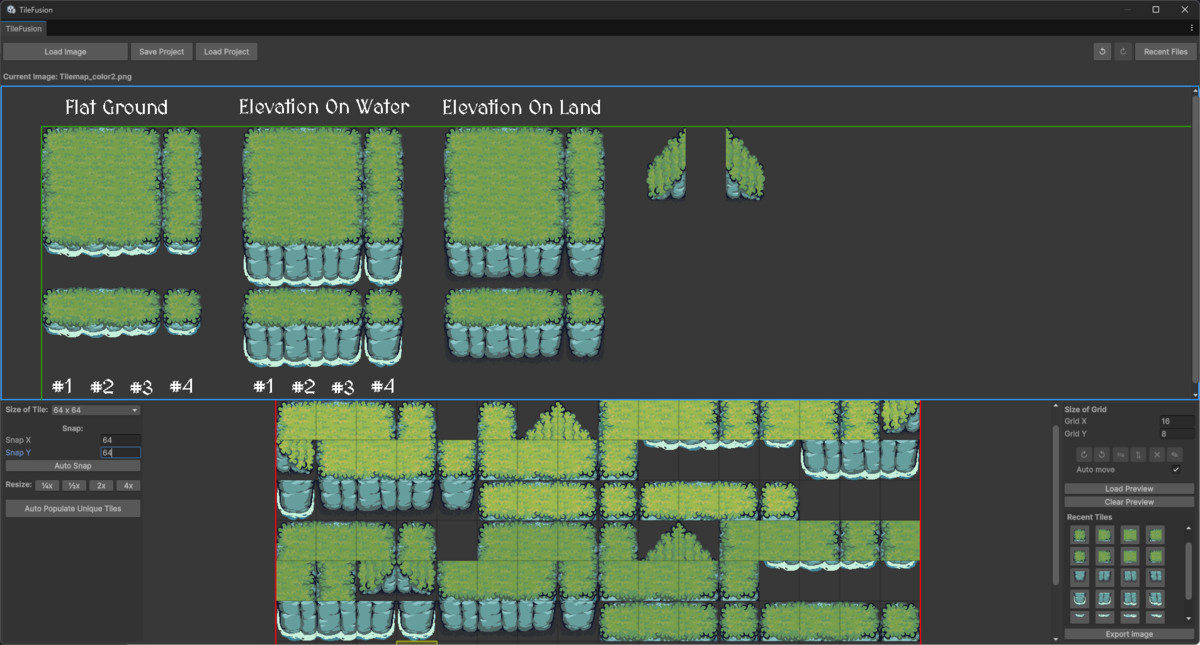Click the Auto Populate Unique Tiles button
Screen dimensions: 1200x645
72,508
